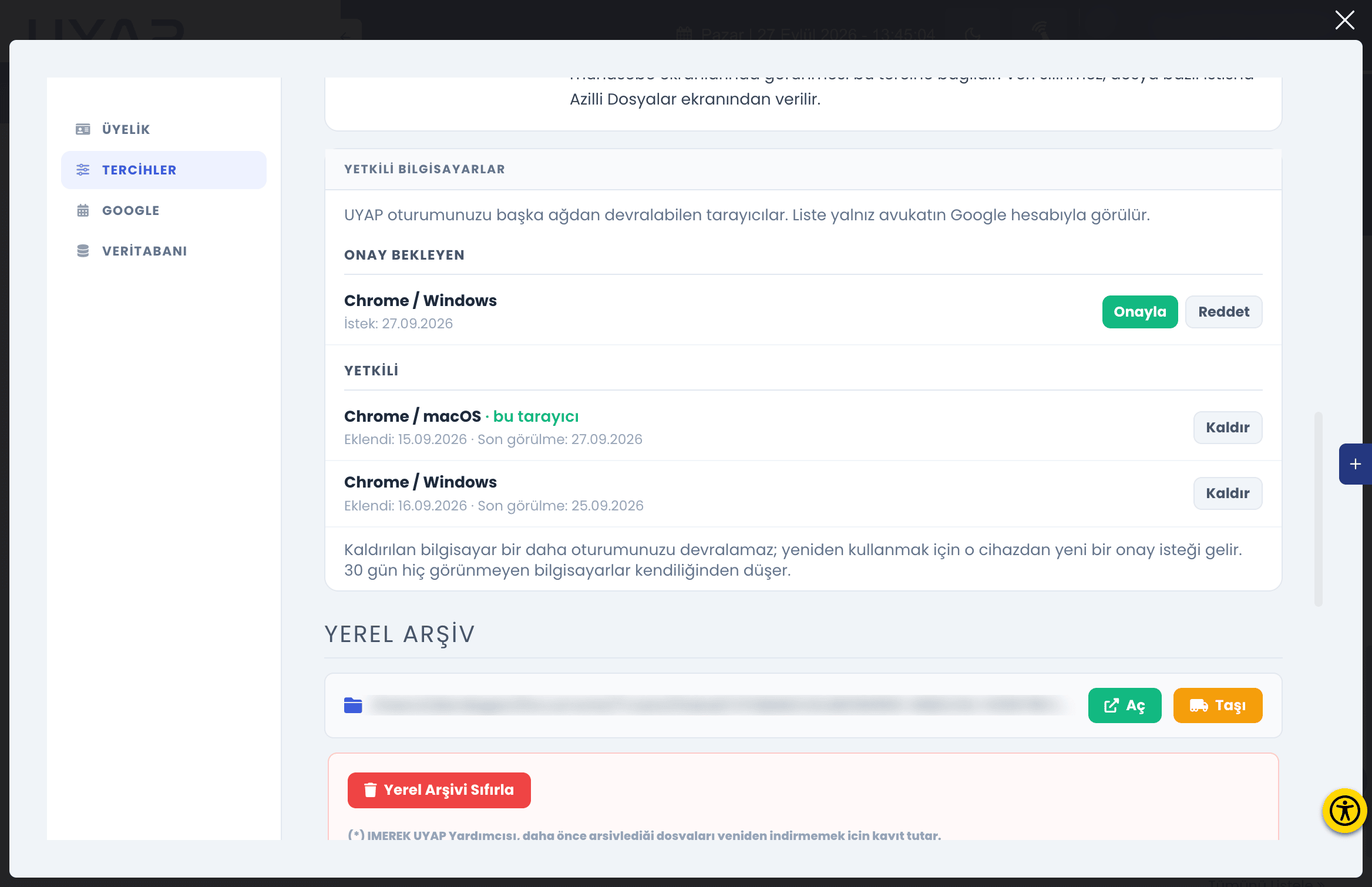Image resolution: width=1372 pixels, height=887 pixels.
Task: Click the ONAY BEKLEYEN heading
Action: [404, 255]
